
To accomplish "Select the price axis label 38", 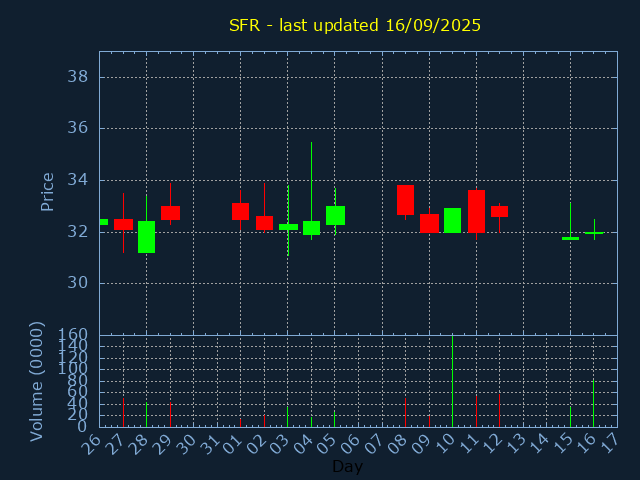I will point(78,76).
